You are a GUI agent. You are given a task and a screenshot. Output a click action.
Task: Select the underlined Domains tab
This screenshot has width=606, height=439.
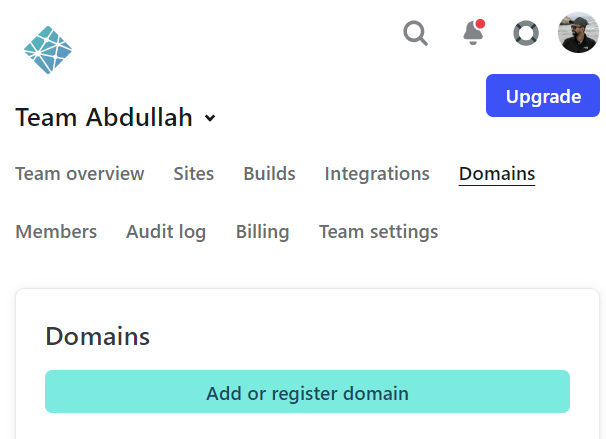tap(497, 174)
